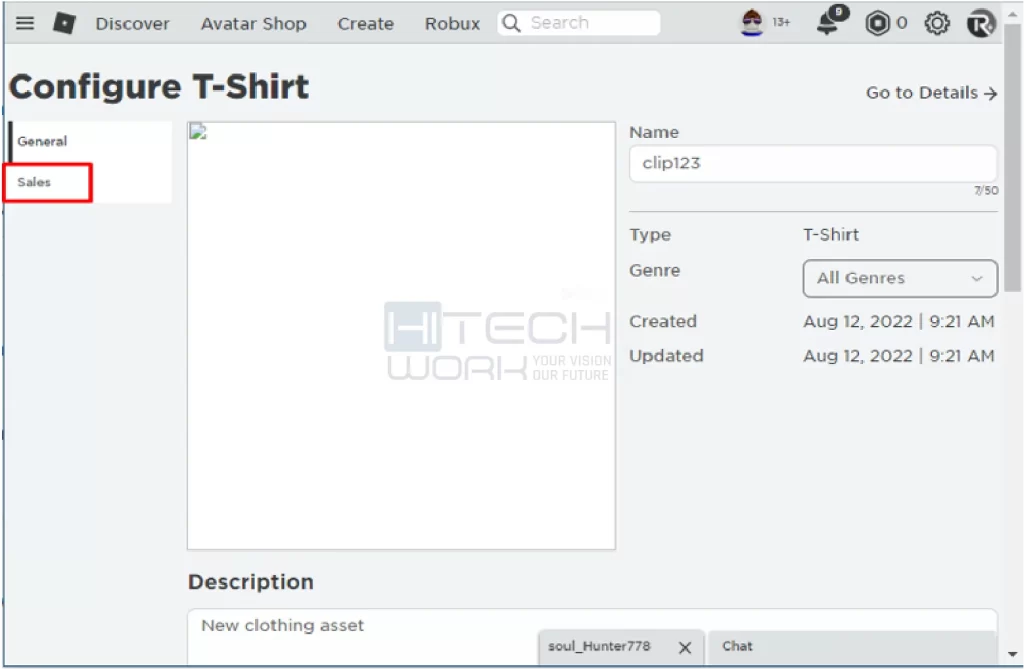Image resolution: width=1024 pixels, height=669 pixels.
Task: Click the round R icon at top right
Action: tap(980, 24)
